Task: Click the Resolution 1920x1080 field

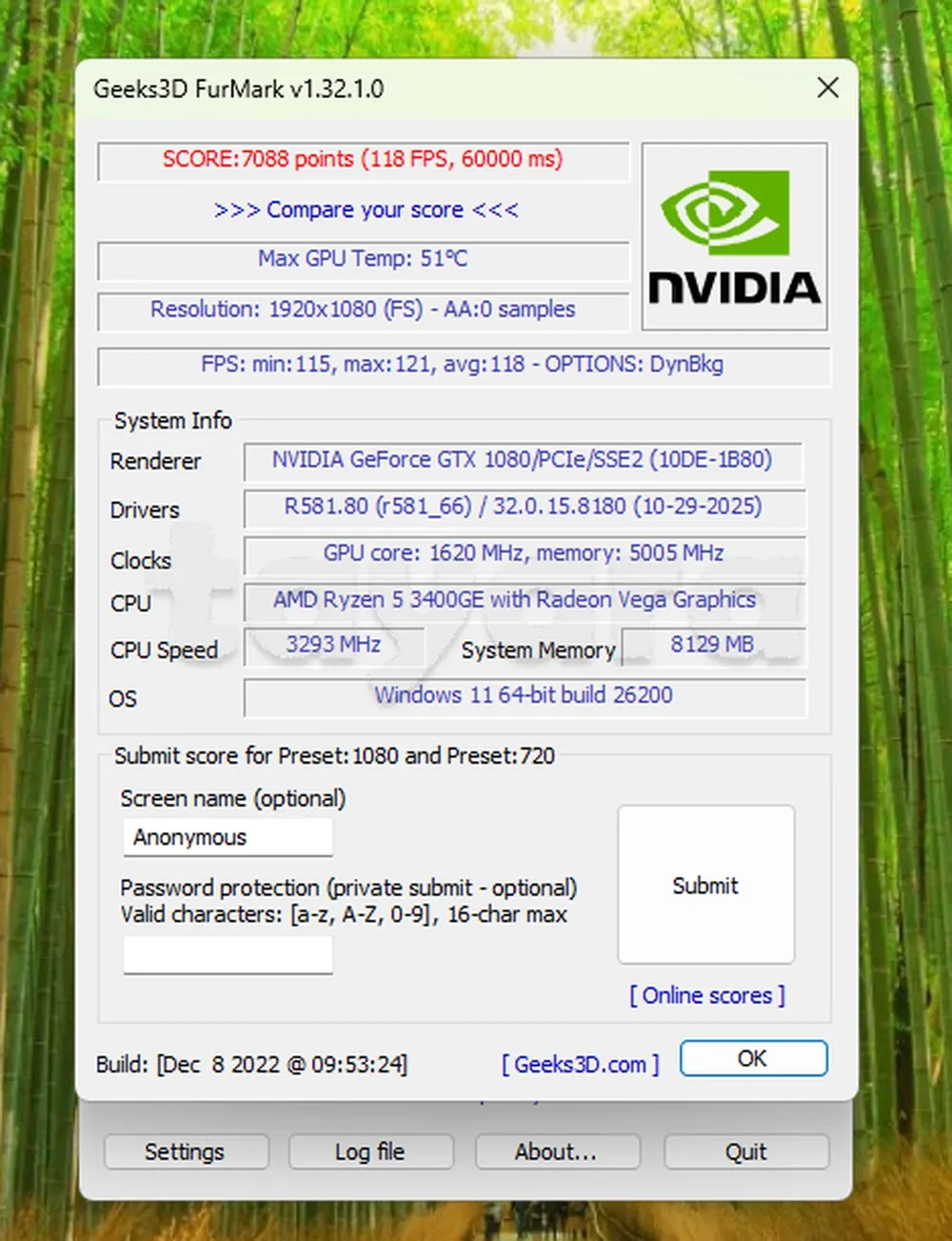Action: 363,310
